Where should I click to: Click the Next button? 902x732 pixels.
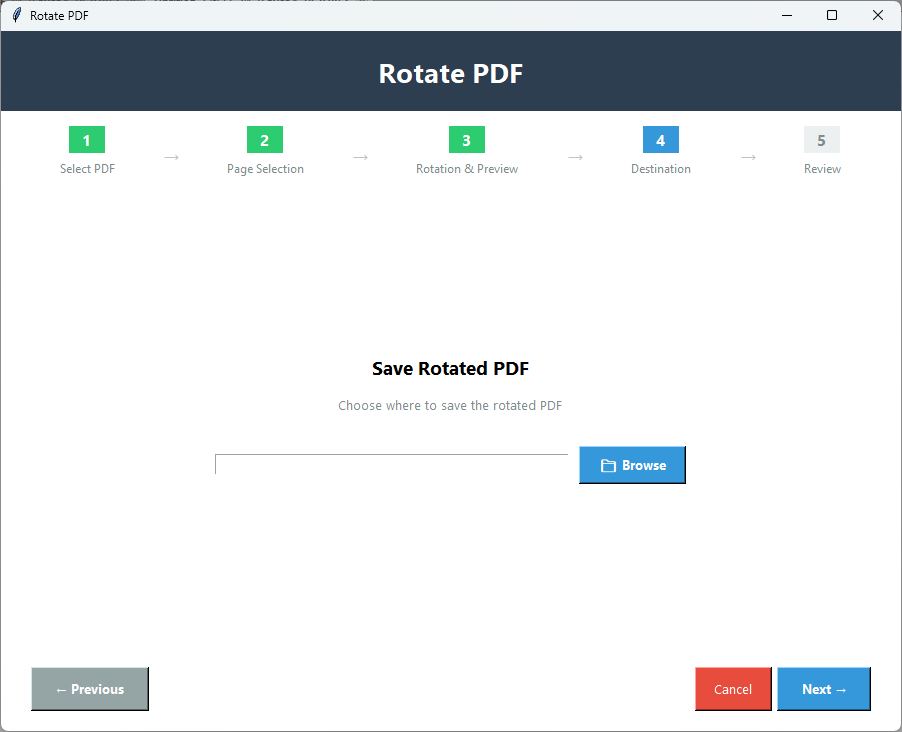pos(823,689)
